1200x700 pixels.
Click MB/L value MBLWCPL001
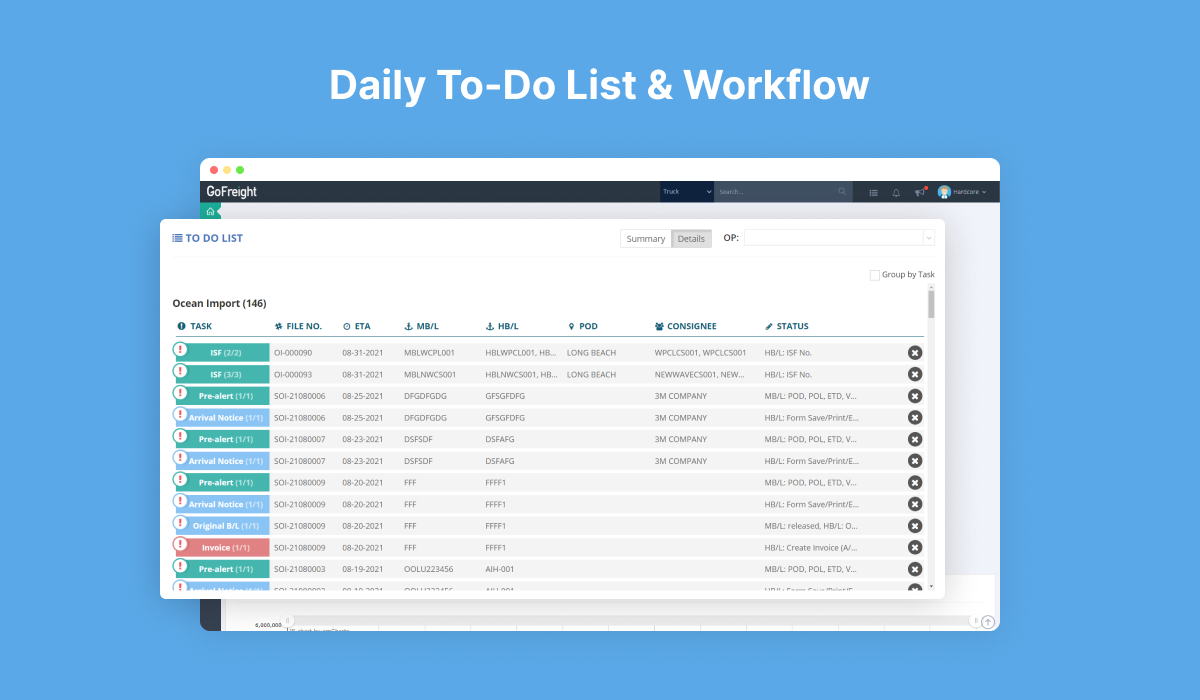(x=430, y=353)
